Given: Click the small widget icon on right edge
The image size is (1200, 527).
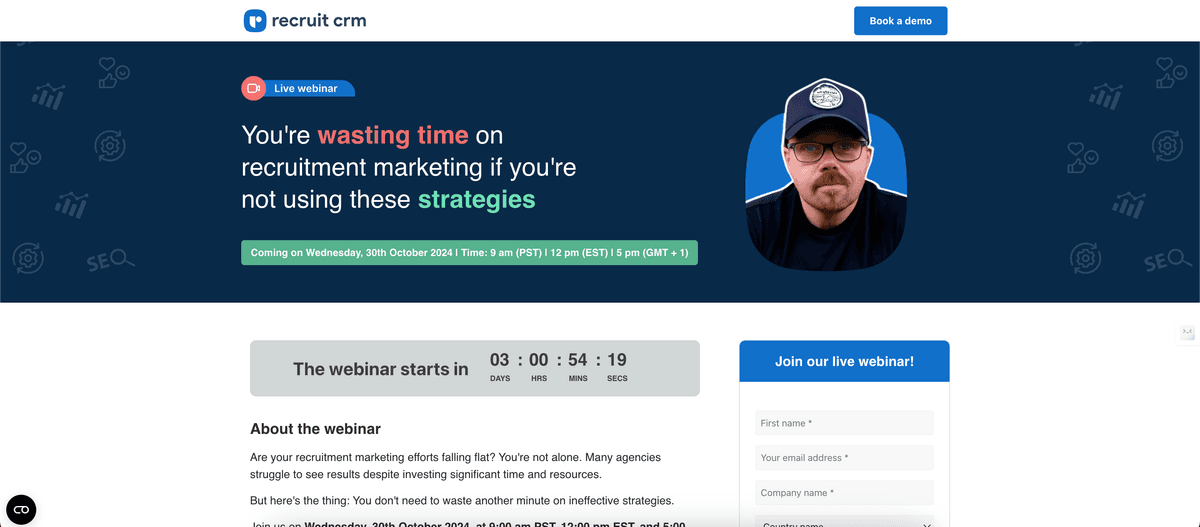Looking at the screenshot, I should [x=1188, y=333].
